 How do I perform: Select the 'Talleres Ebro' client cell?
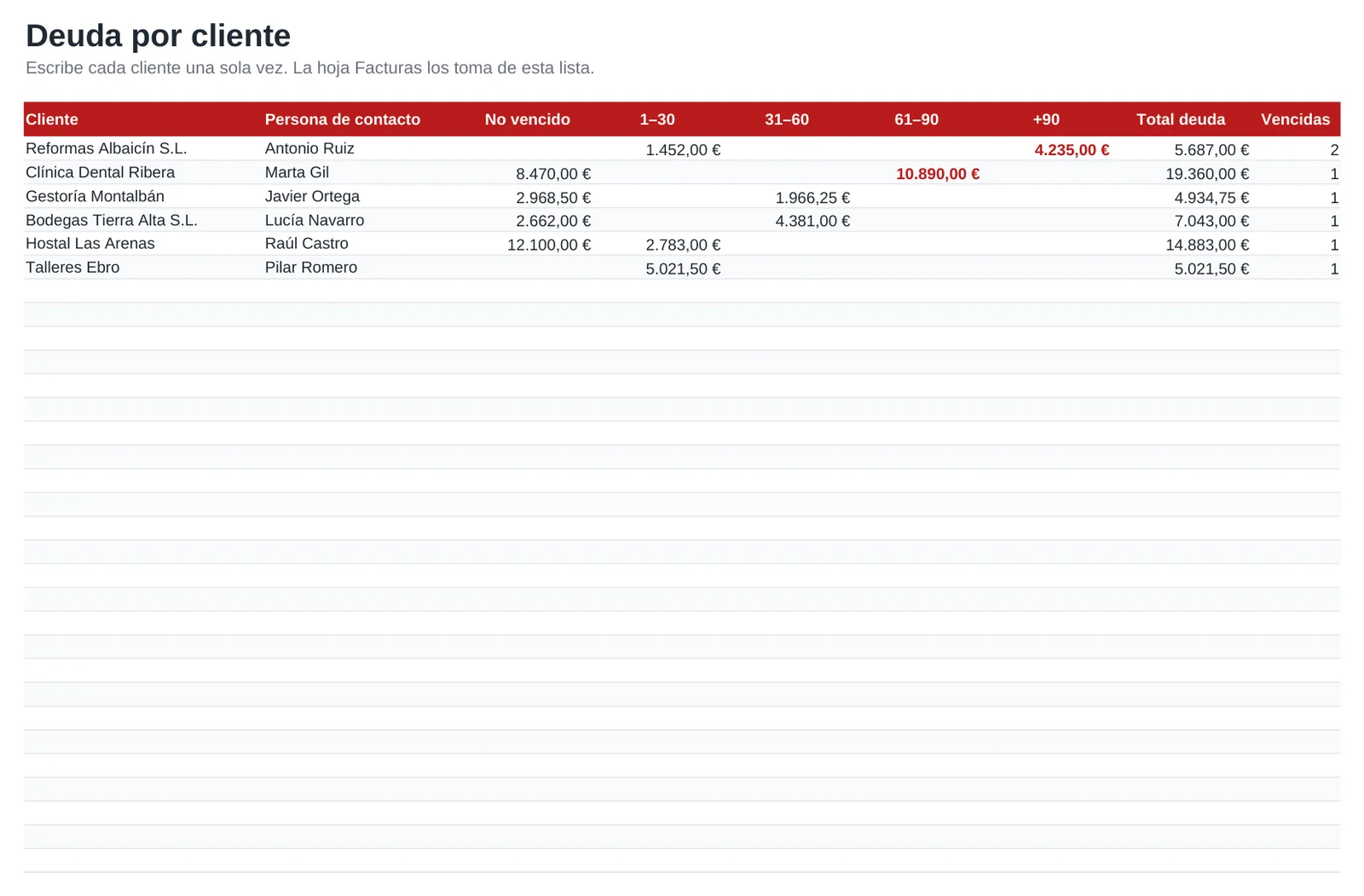pos(72,267)
